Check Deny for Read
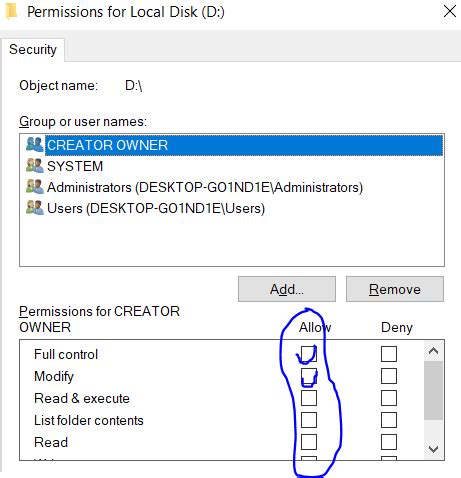Viewport: 461px width, 478px height. (x=389, y=442)
